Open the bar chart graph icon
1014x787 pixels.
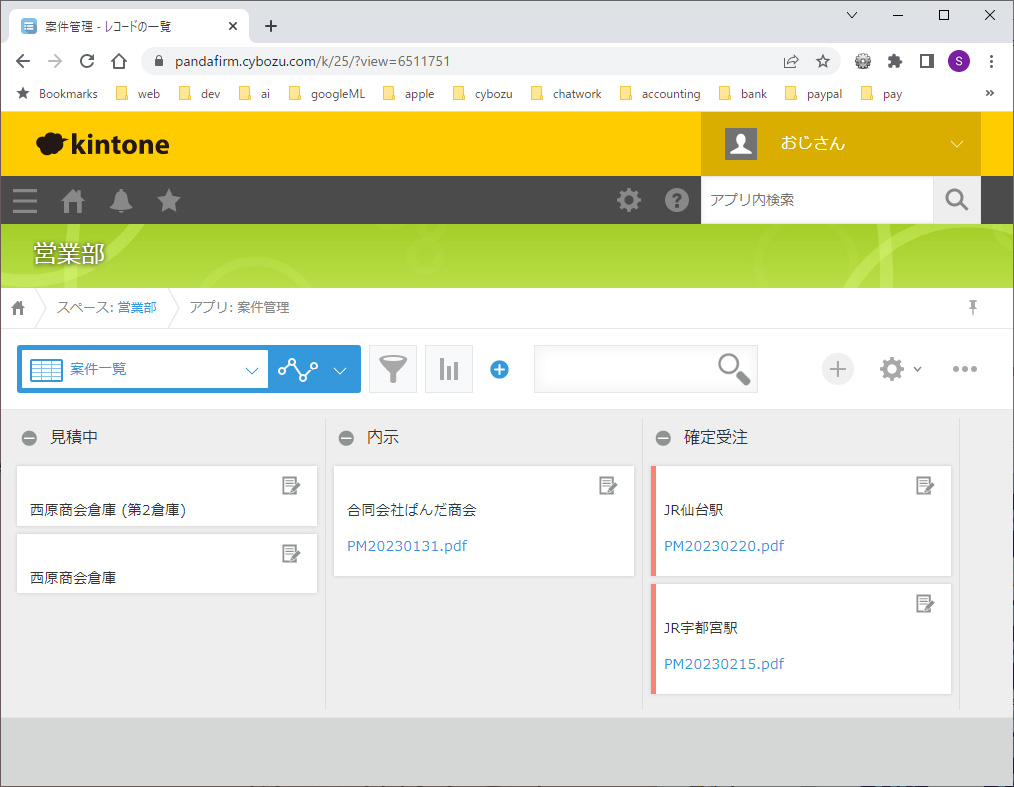click(449, 369)
